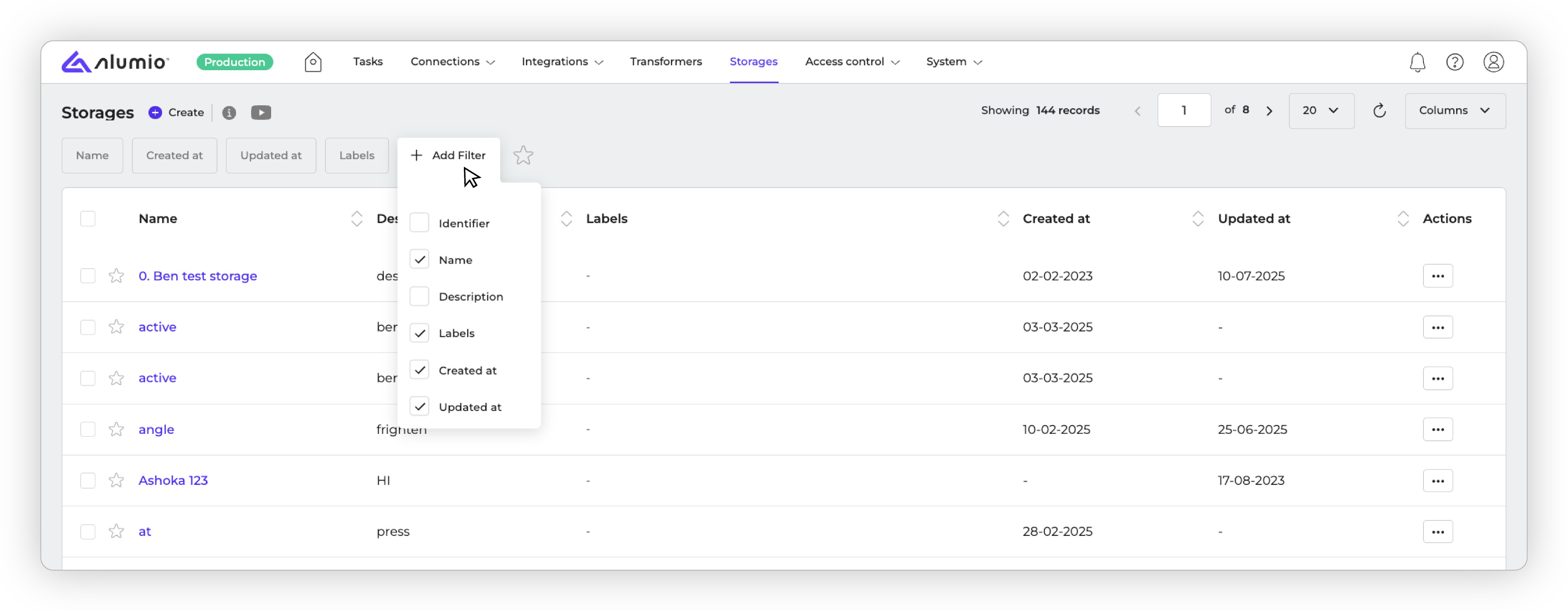
Task: Play the Storages video tutorial icon
Action: pyautogui.click(x=261, y=113)
